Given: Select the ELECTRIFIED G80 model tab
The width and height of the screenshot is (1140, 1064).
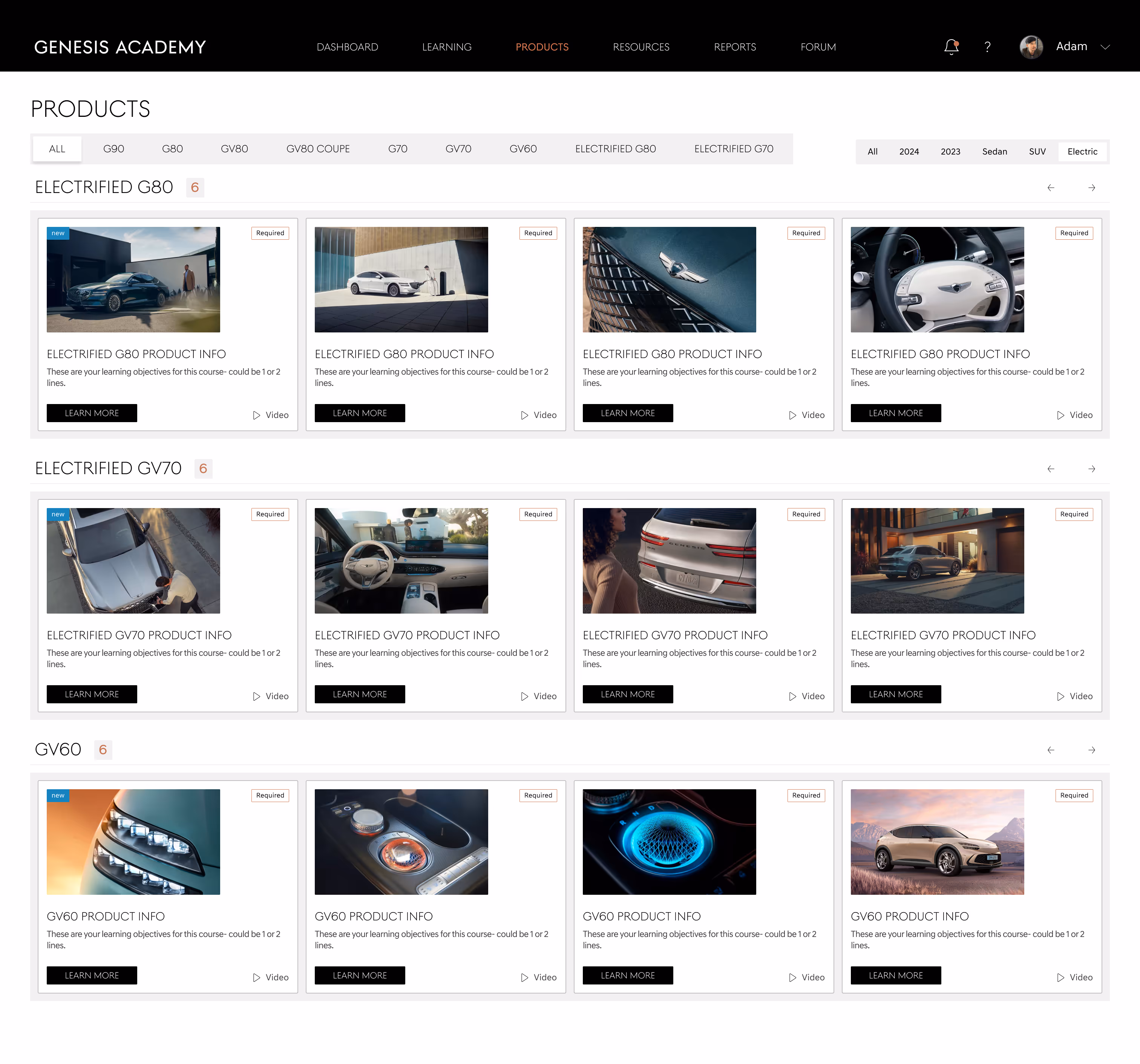Looking at the screenshot, I should point(615,149).
